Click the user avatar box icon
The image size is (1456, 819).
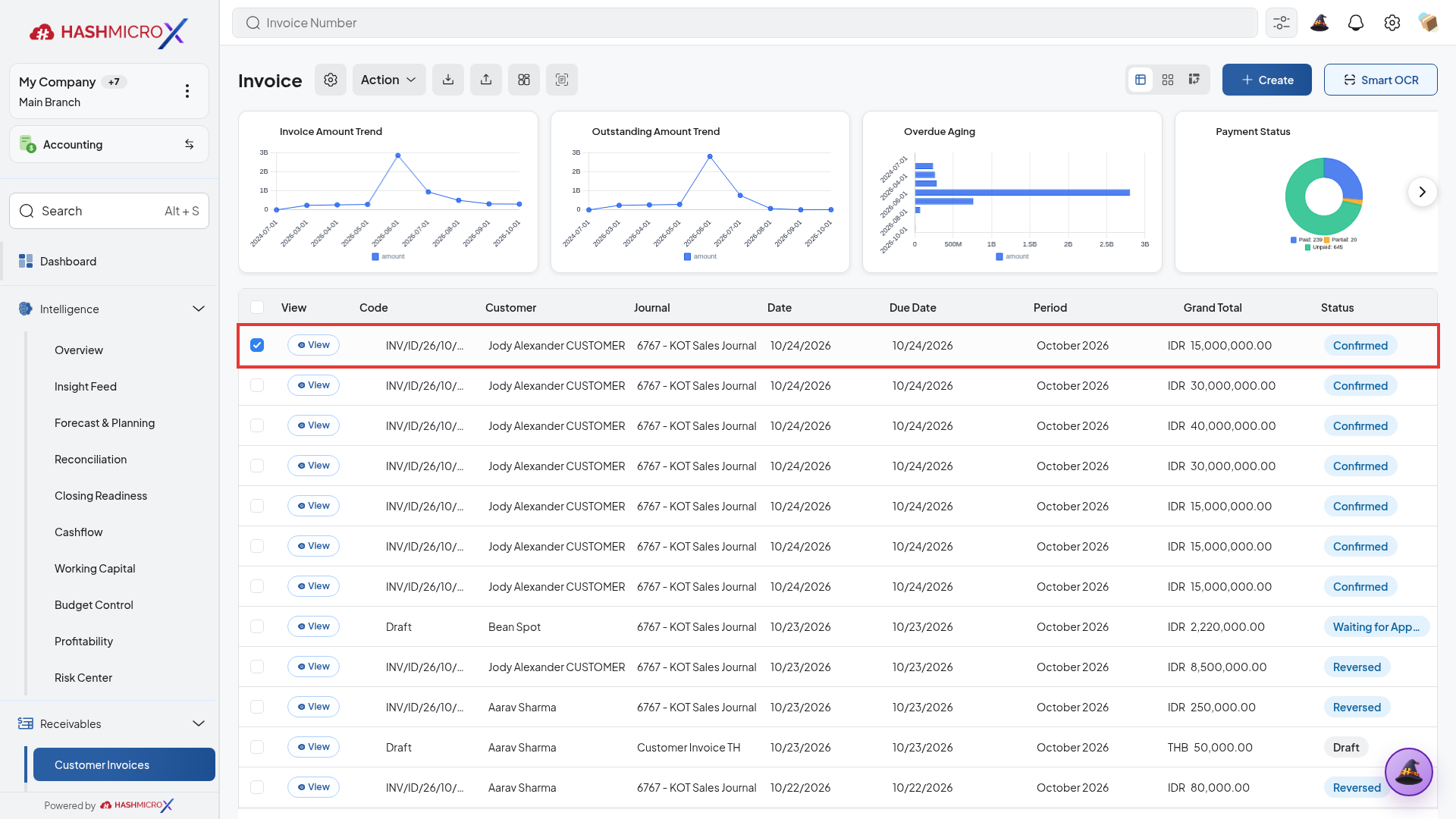click(1428, 23)
